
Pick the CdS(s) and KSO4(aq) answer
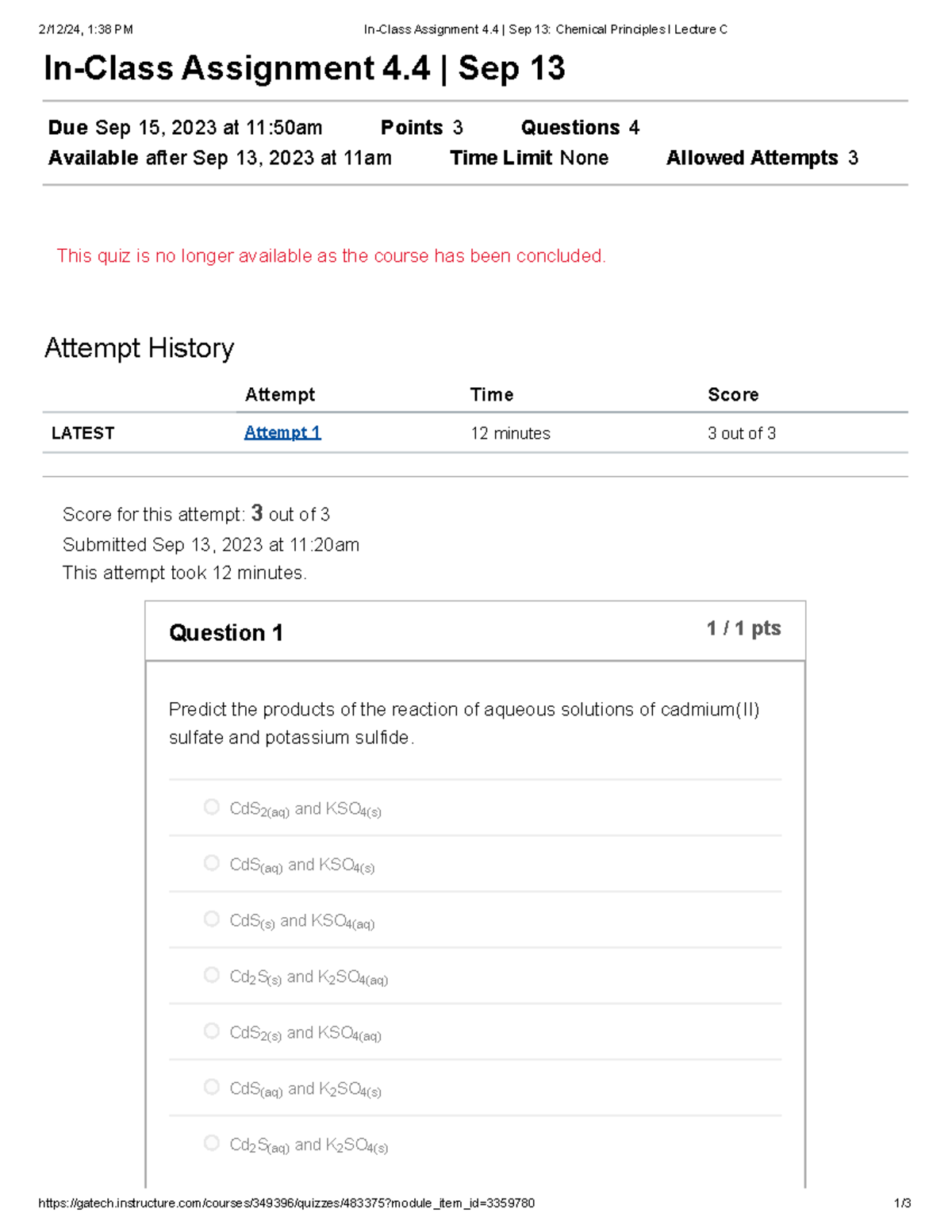[x=212, y=919]
